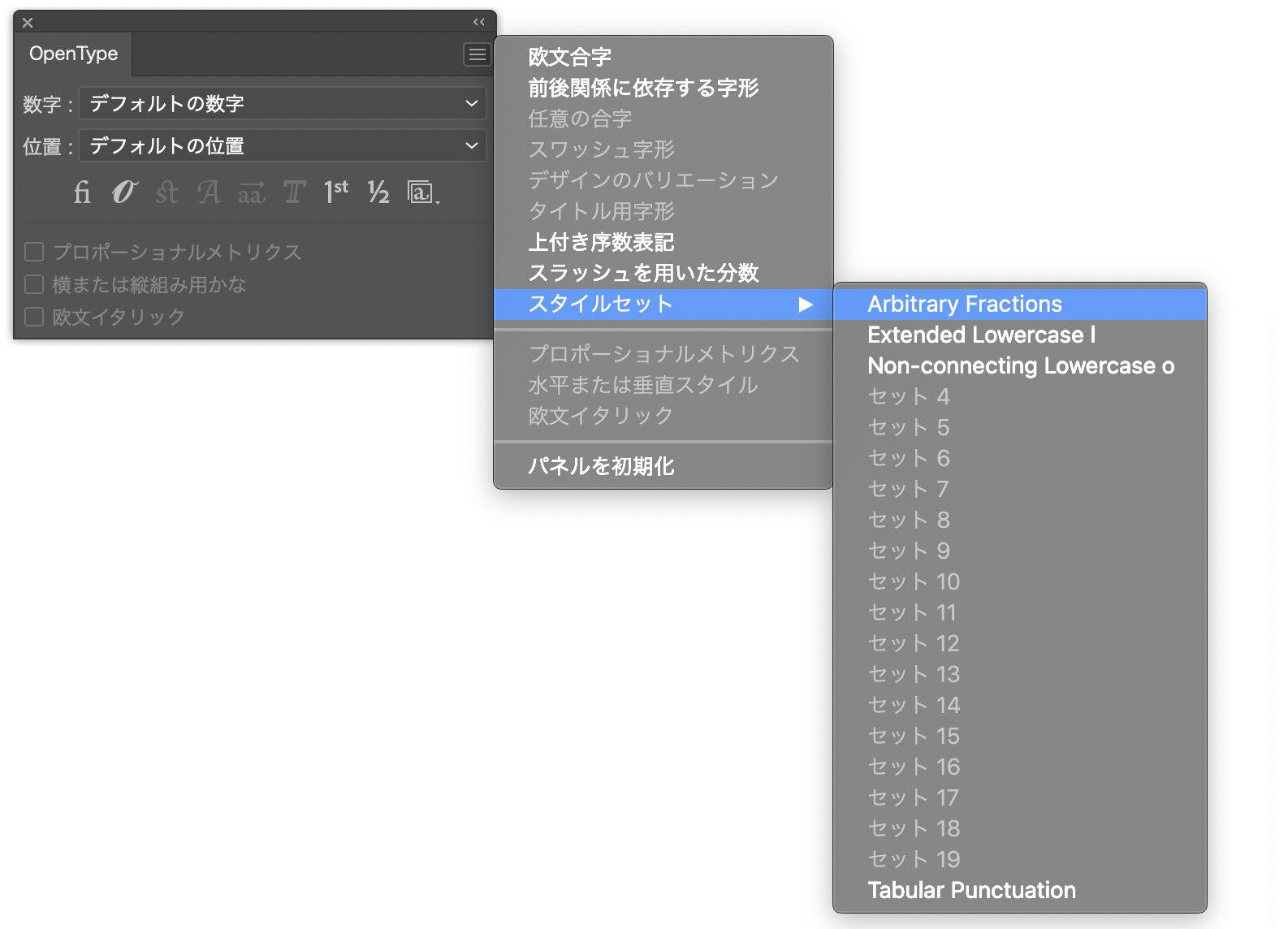Check the 横または縦組み用かな checkbox
This screenshot has width=1288, height=929.
[x=34, y=284]
